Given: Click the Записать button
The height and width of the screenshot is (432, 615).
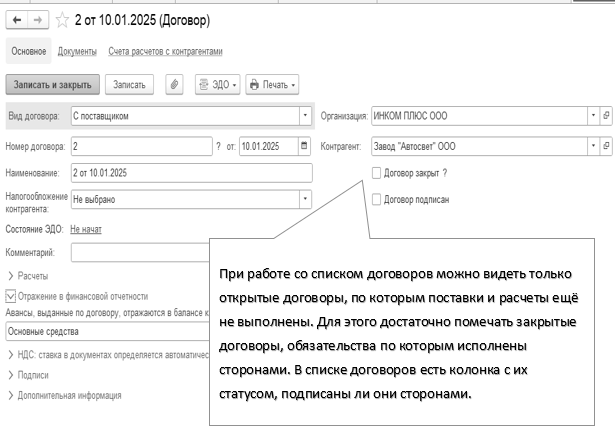Looking at the screenshot, I should point(129,84).
